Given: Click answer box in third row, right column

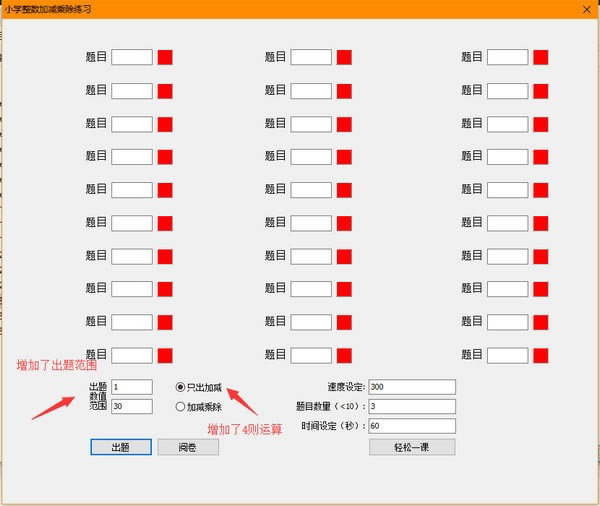Looking at the screenshot, I should 507,124.
